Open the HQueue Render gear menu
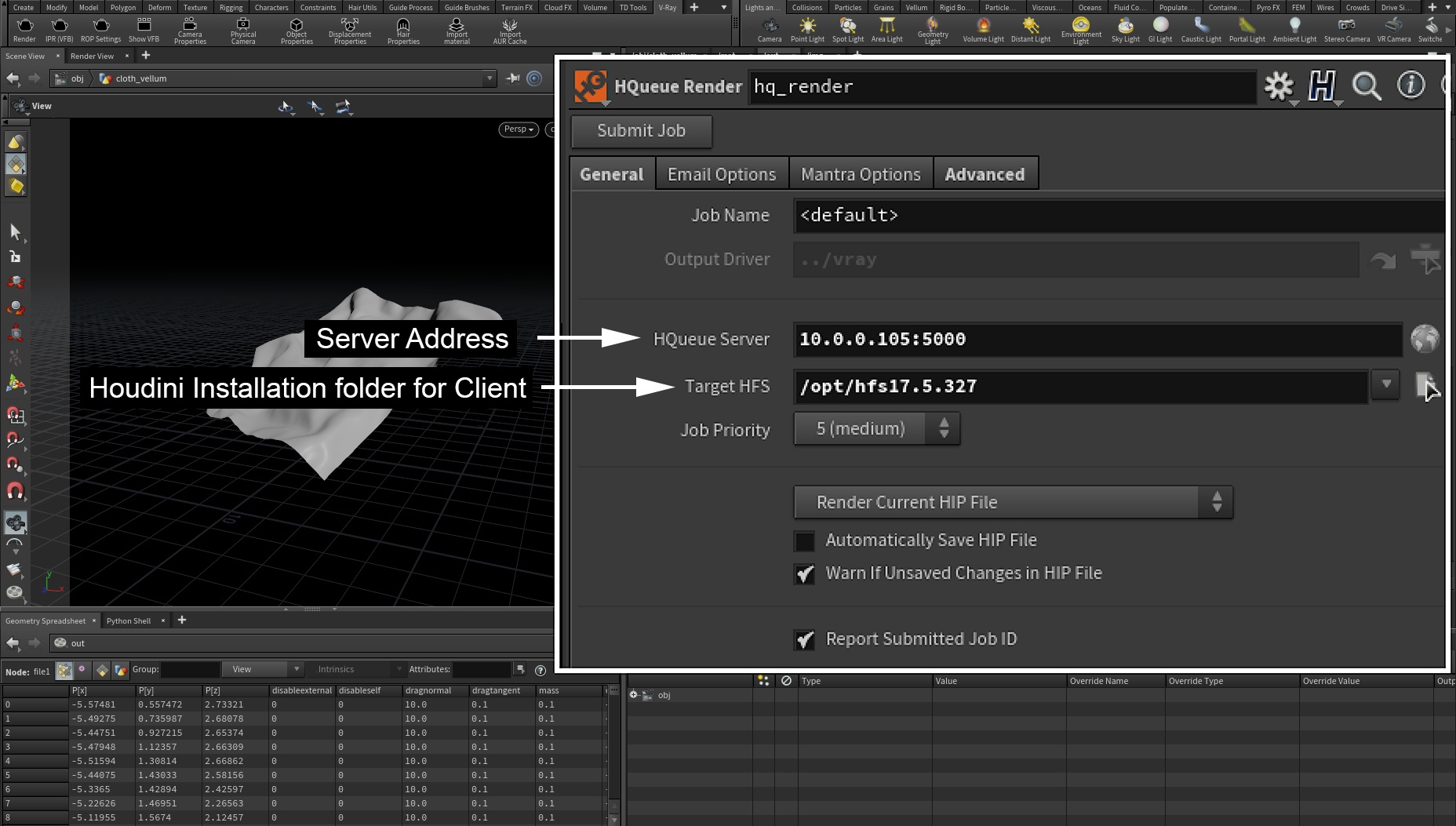 1279,86
